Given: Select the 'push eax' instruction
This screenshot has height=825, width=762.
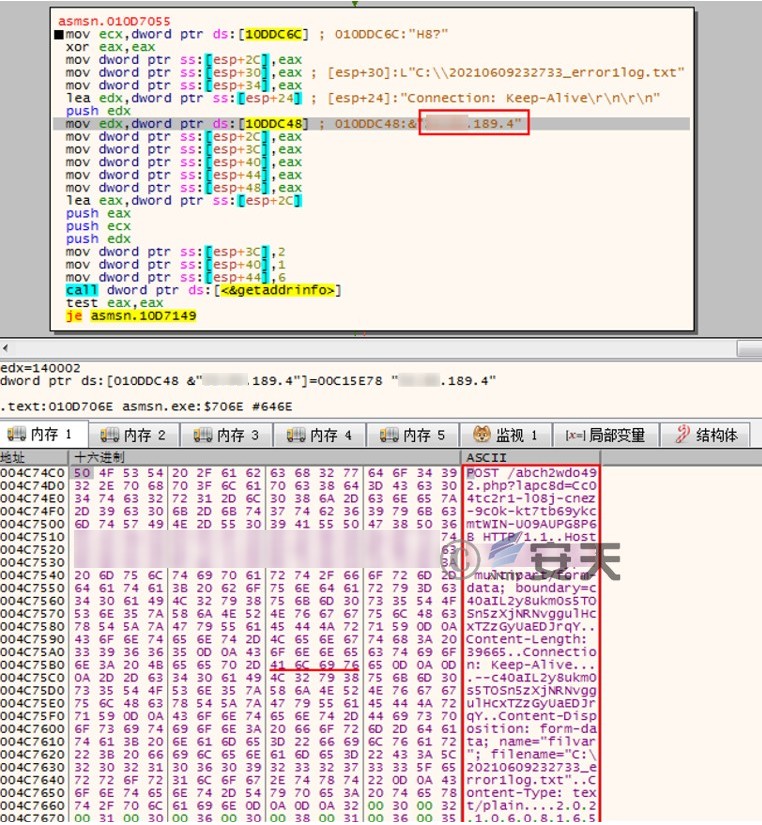Looking at the screenshot, I should pyautogui.click(x=98, y=213).
